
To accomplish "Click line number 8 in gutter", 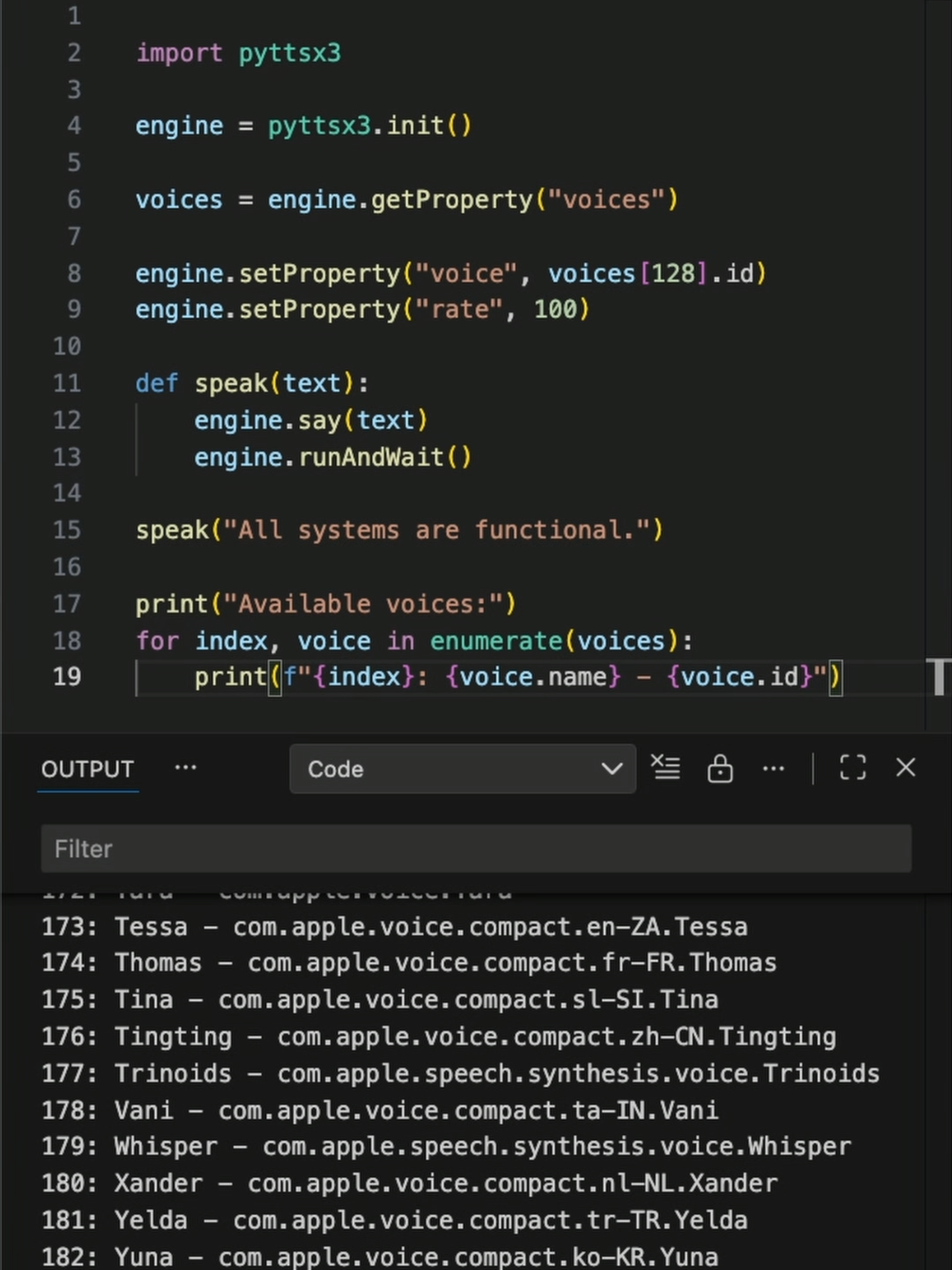I will pyautogui.click(x=74, y=273).
